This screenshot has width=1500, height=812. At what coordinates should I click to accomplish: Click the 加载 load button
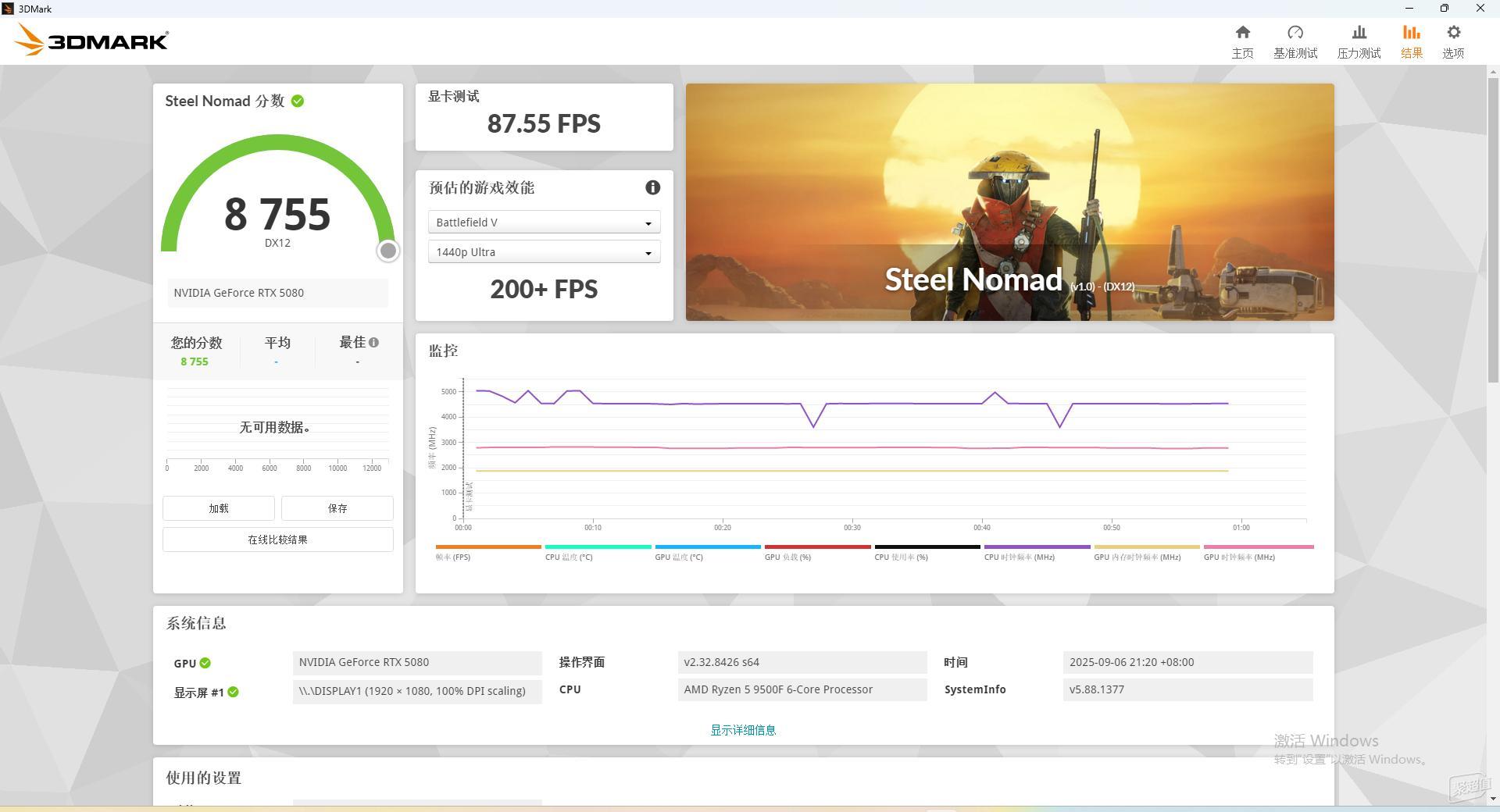coord(219,508)
